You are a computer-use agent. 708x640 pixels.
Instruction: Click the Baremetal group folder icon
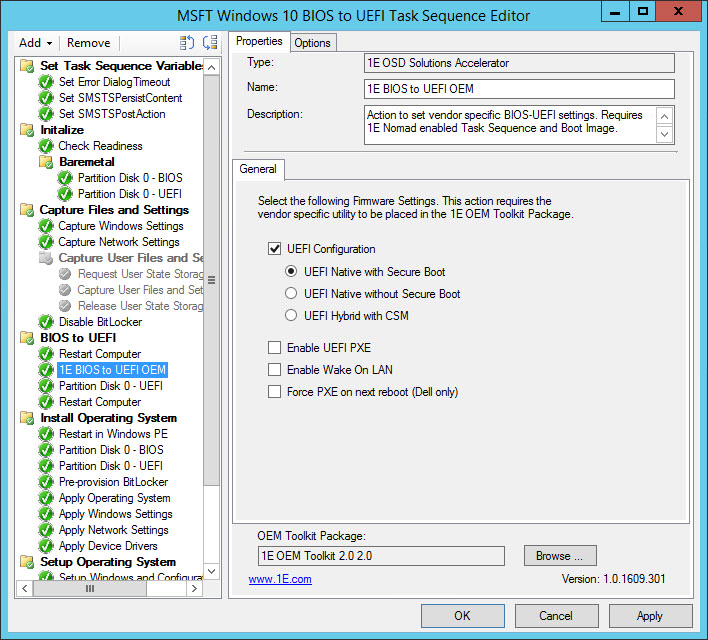(x=46, y=162)
